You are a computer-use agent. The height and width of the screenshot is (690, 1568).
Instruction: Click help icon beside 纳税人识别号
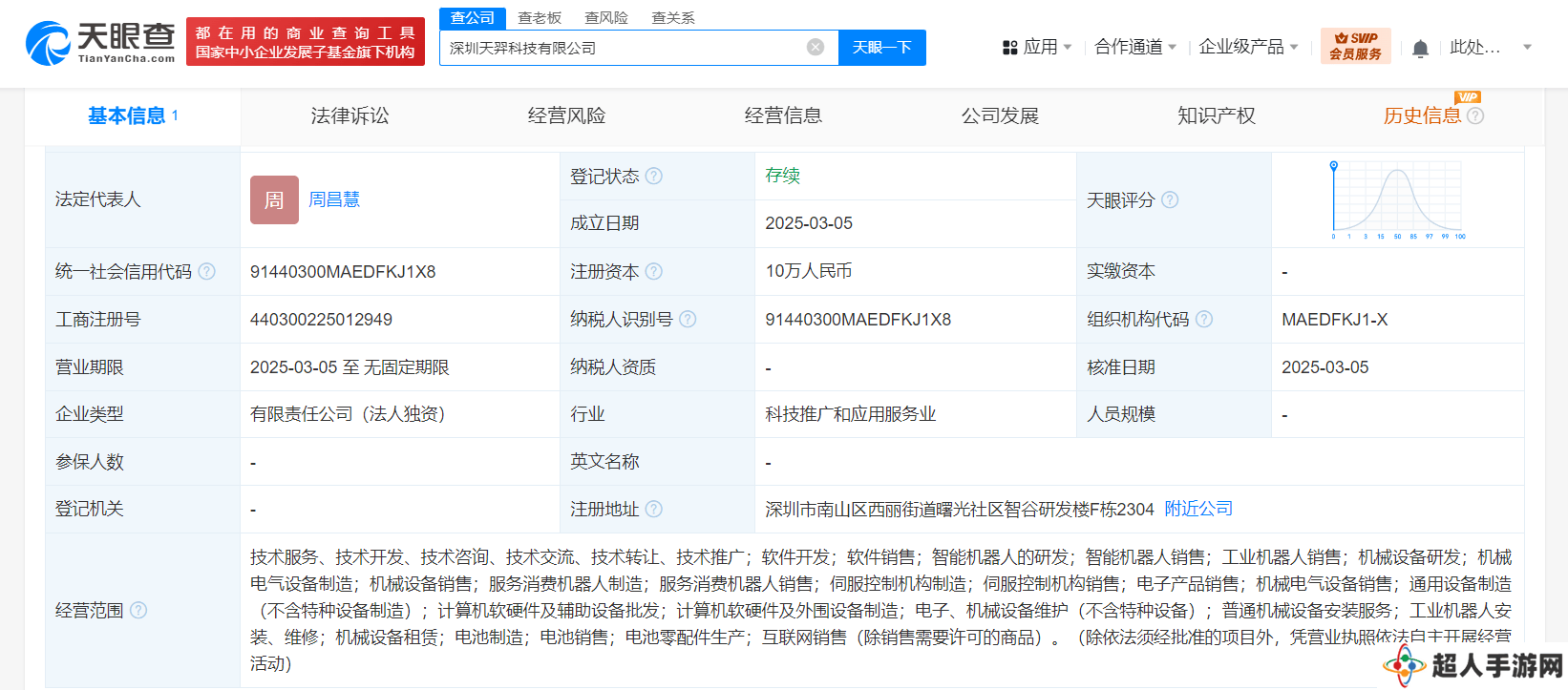click(x=688, y=319)
